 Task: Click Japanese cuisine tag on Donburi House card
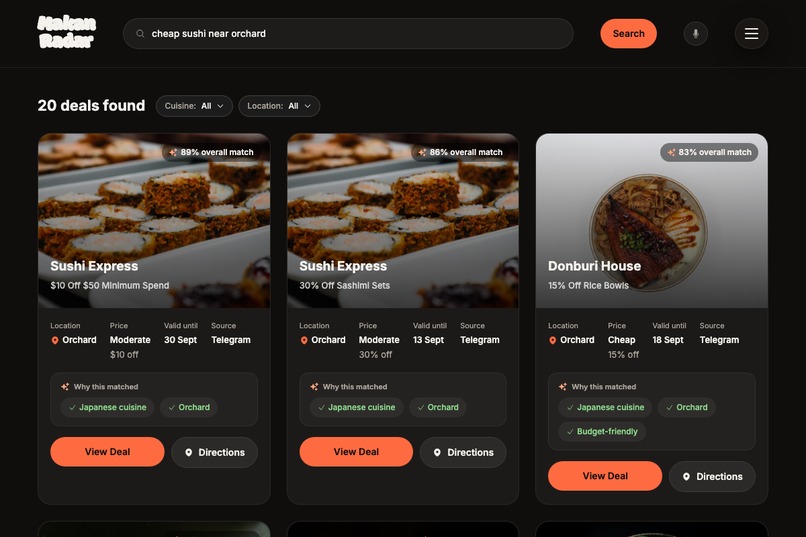click(x=605, y=408)
